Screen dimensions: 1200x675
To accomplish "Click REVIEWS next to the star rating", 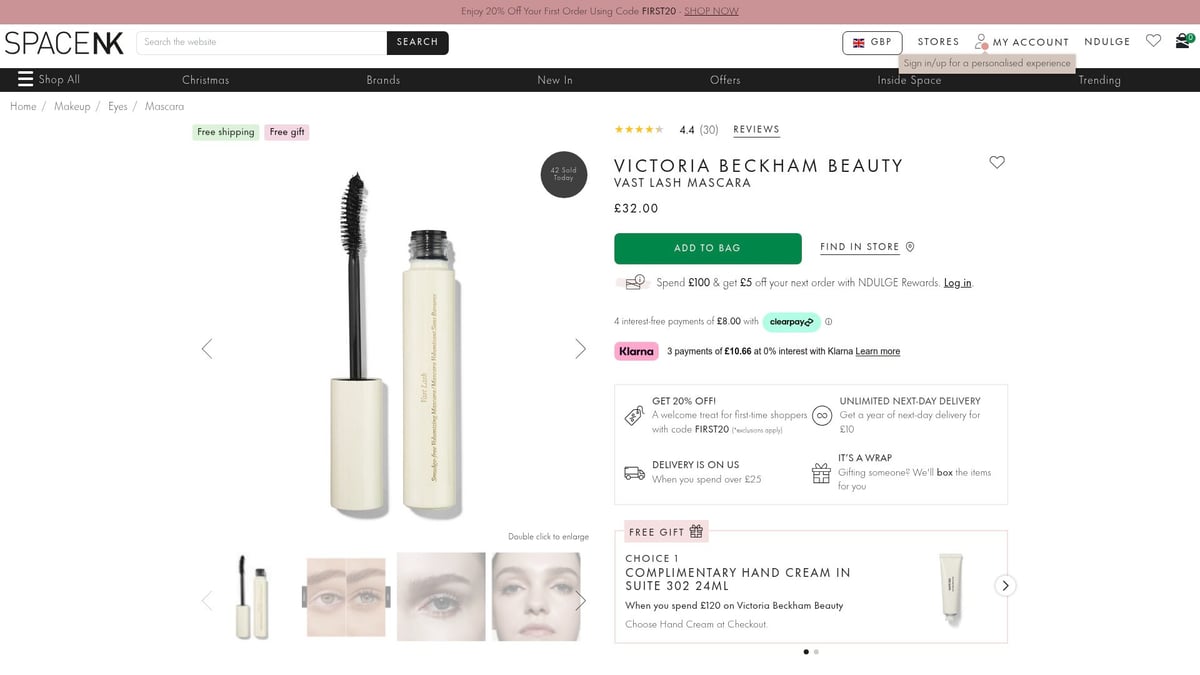I will [757, 129].
